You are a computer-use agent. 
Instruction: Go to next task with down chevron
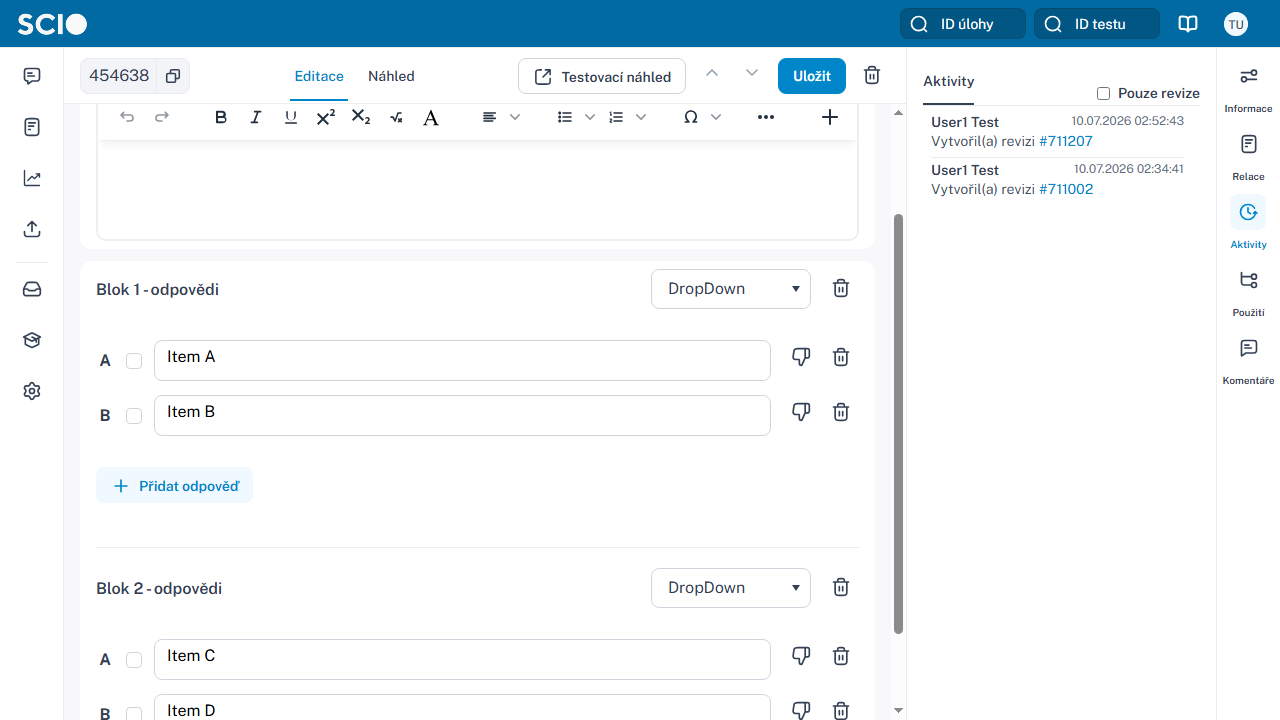click(x=752, y=73)
